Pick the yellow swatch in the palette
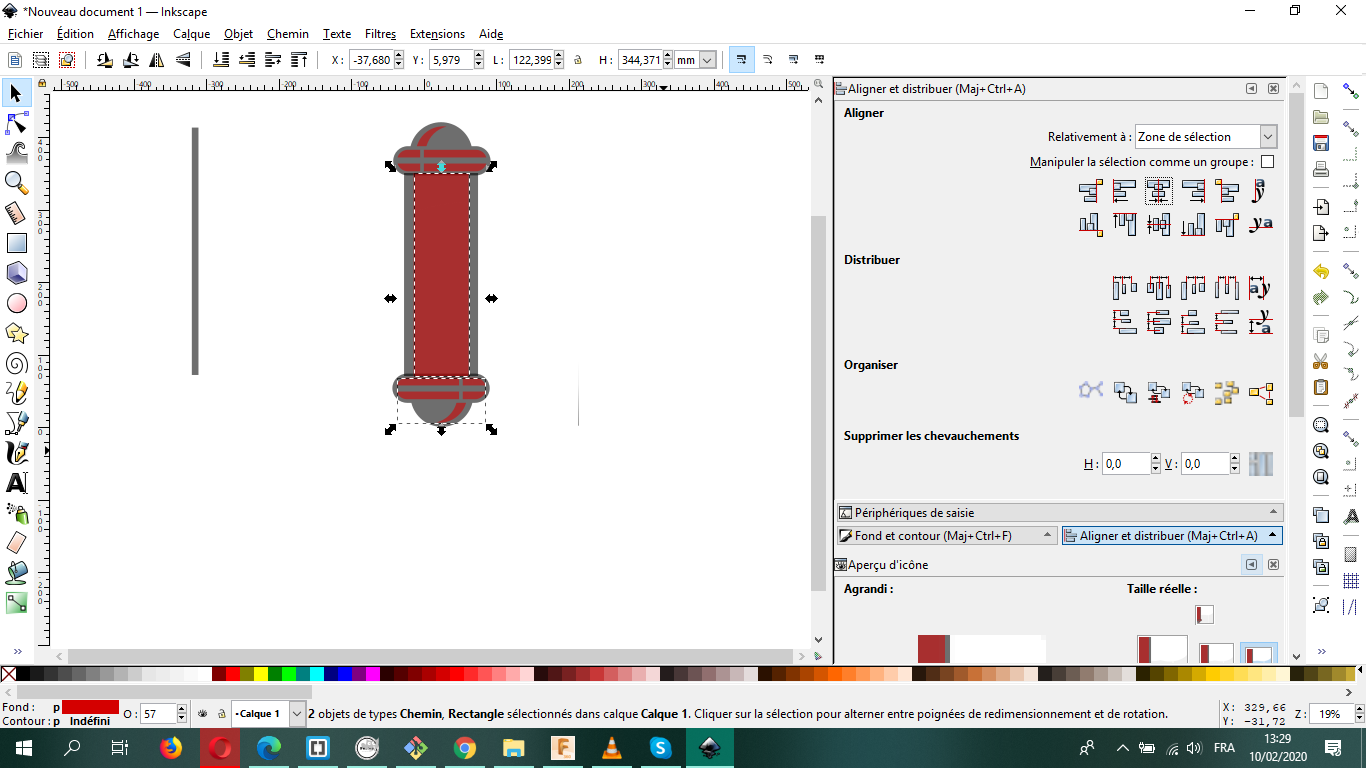 pos(260,674)
